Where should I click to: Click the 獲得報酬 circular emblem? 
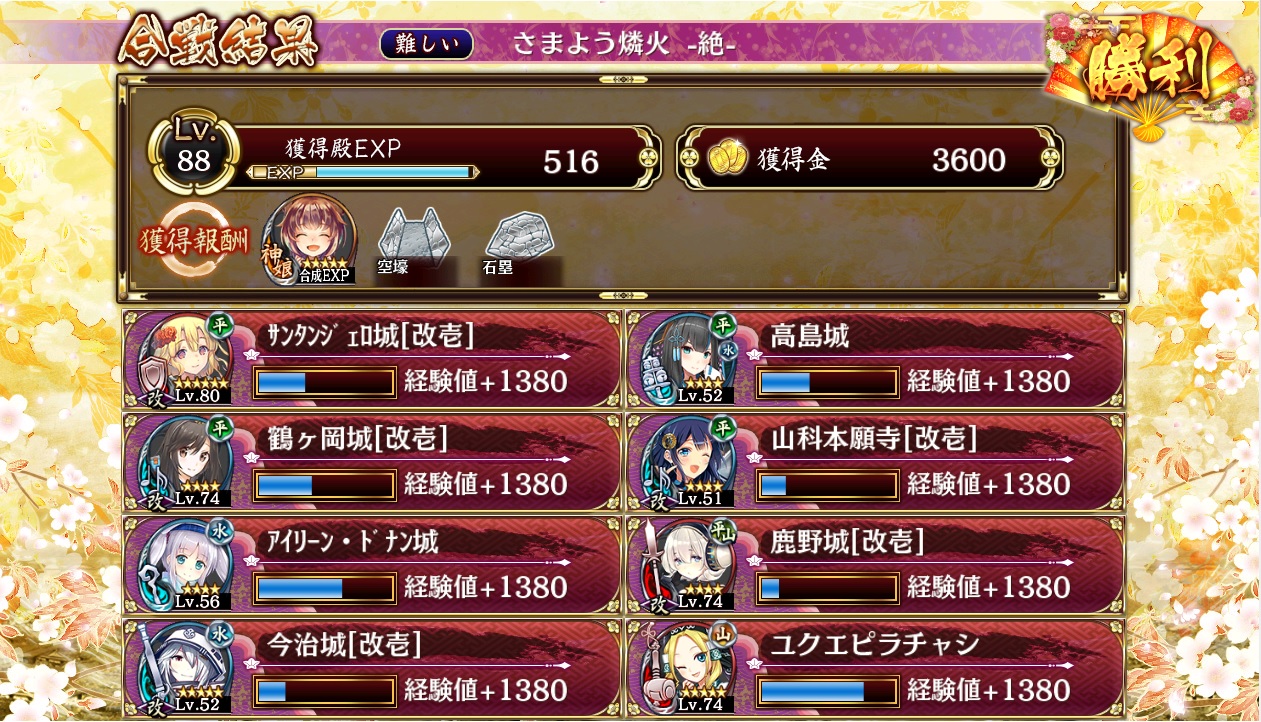194,240
